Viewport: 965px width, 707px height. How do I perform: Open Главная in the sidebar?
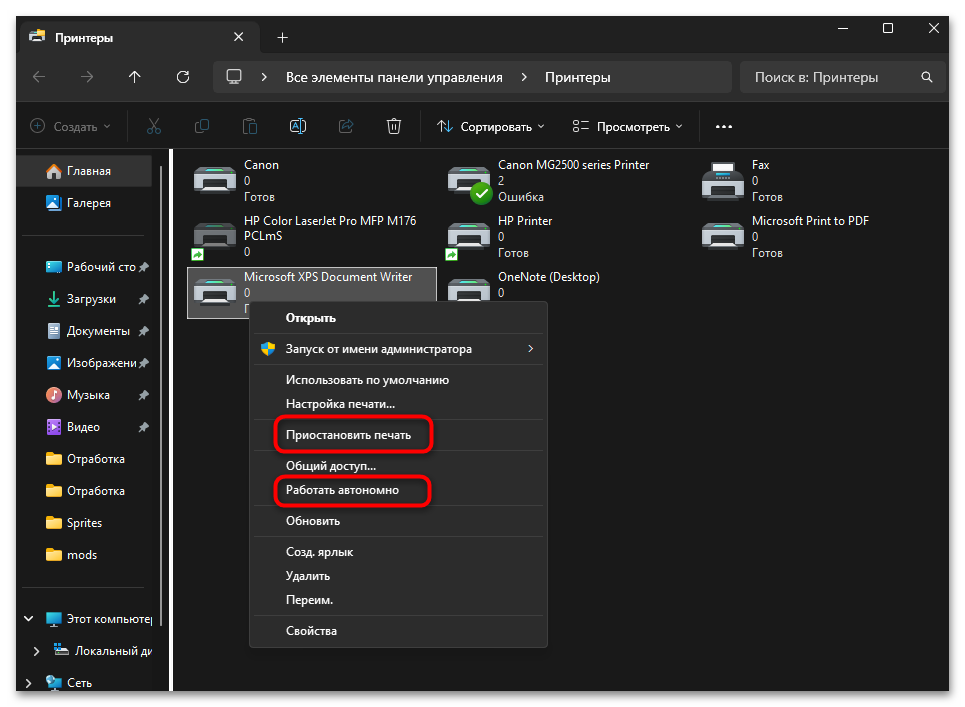(85, 170)
